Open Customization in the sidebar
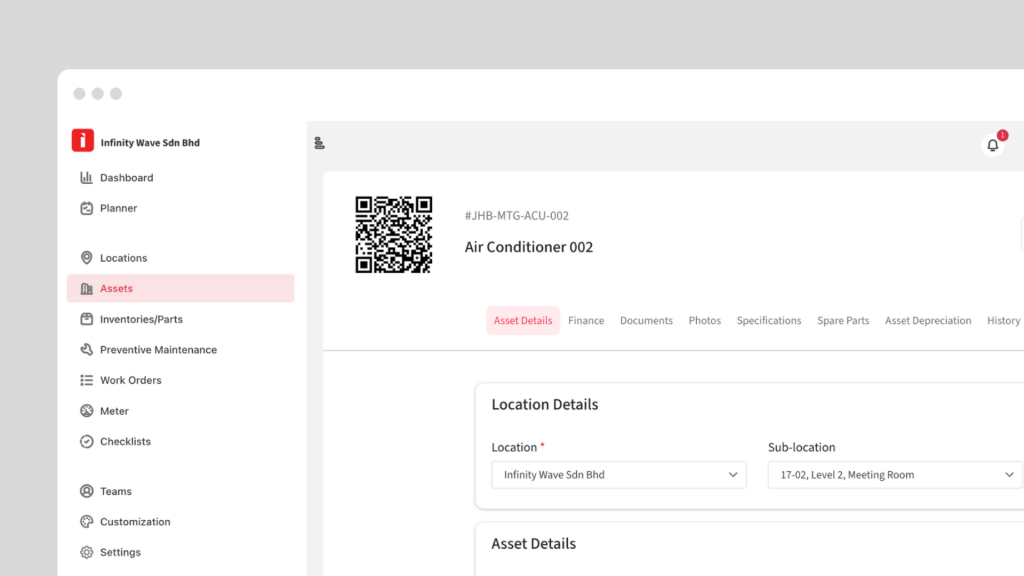This screenshot has height=576, width=1024. 134,522
